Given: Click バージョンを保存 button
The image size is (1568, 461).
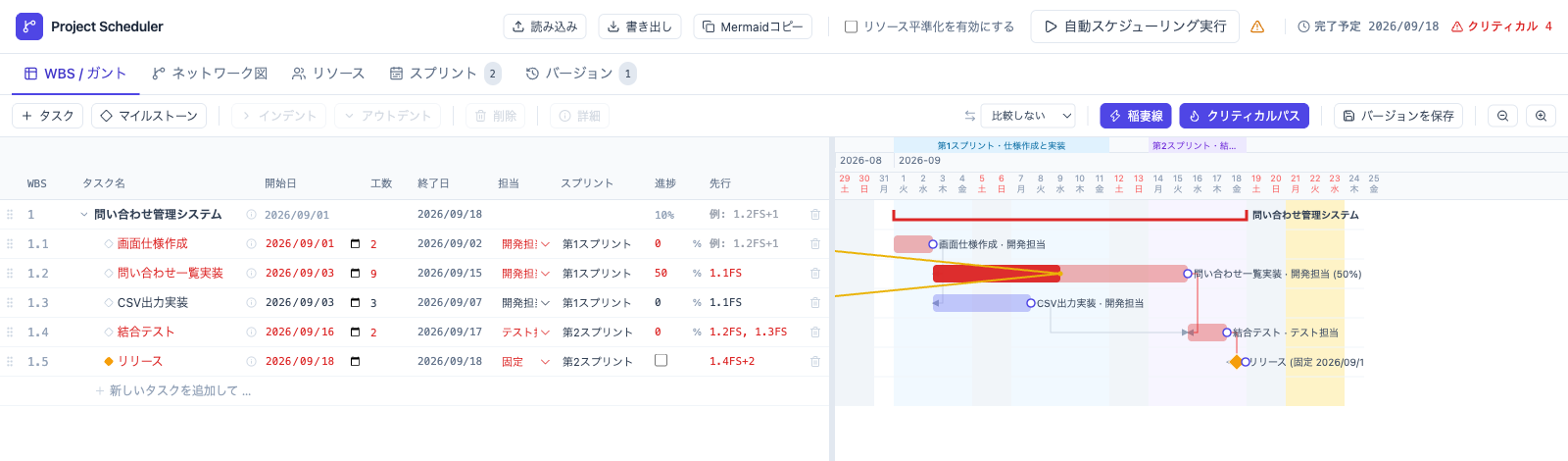Looking at the screenshot, I should point(1398,116).
